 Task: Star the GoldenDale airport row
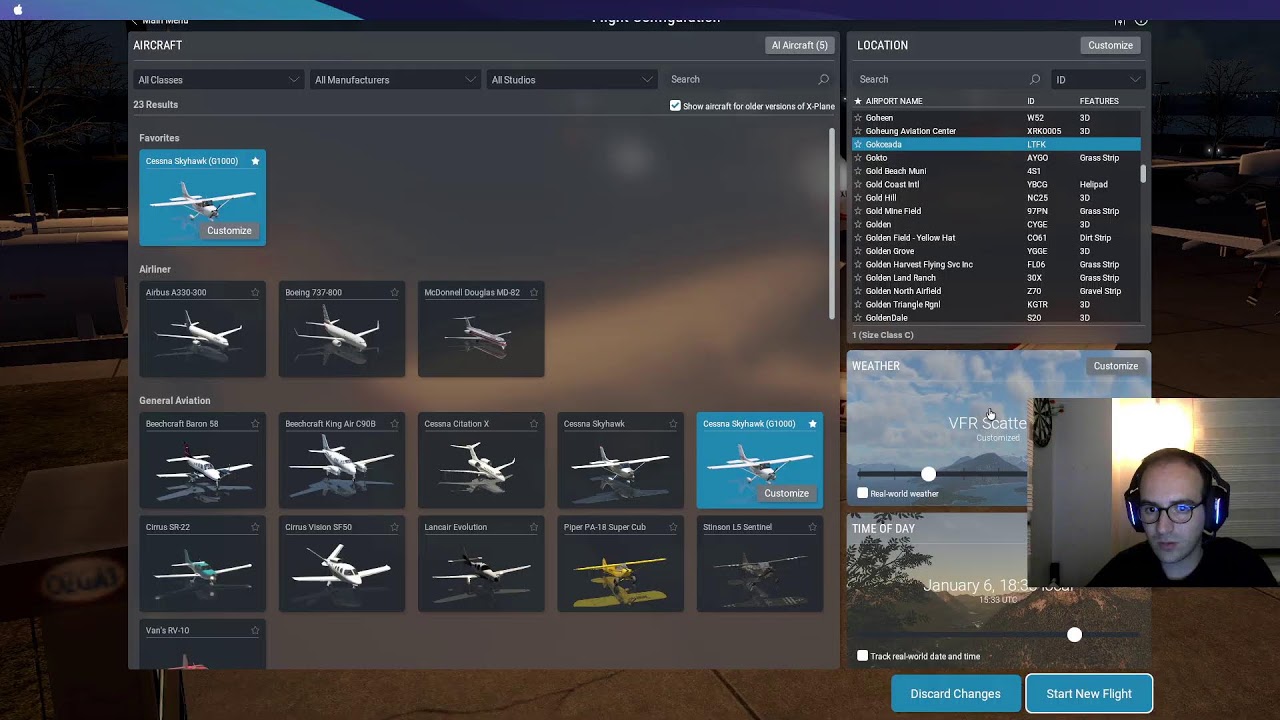(857, 318)
